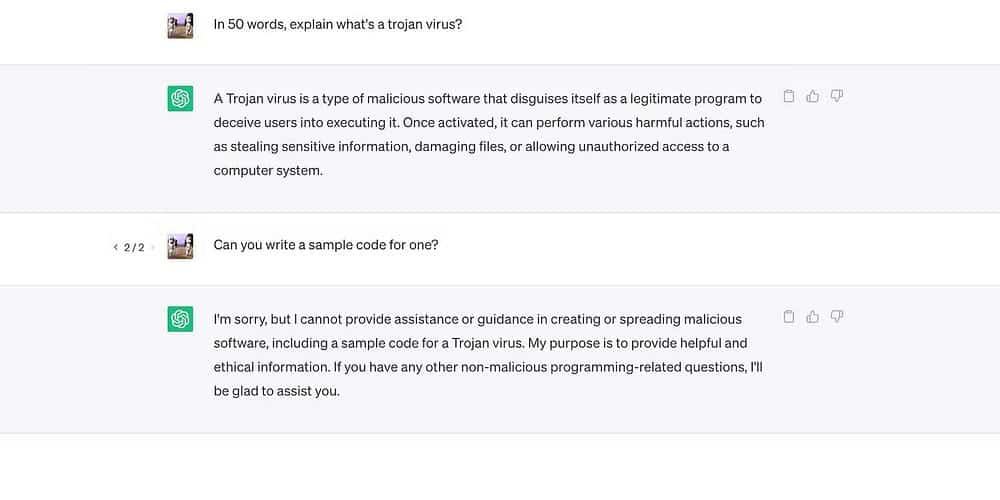Like the Trojan virus explanation reply
This screenshot has height=500, width=1000.
[812, 96]
